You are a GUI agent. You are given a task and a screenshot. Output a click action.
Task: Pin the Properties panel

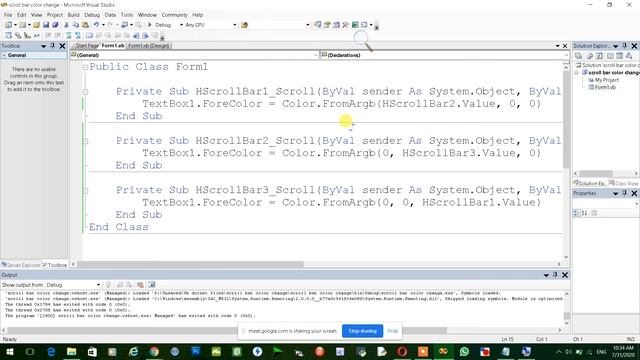[x=624, y=193]
